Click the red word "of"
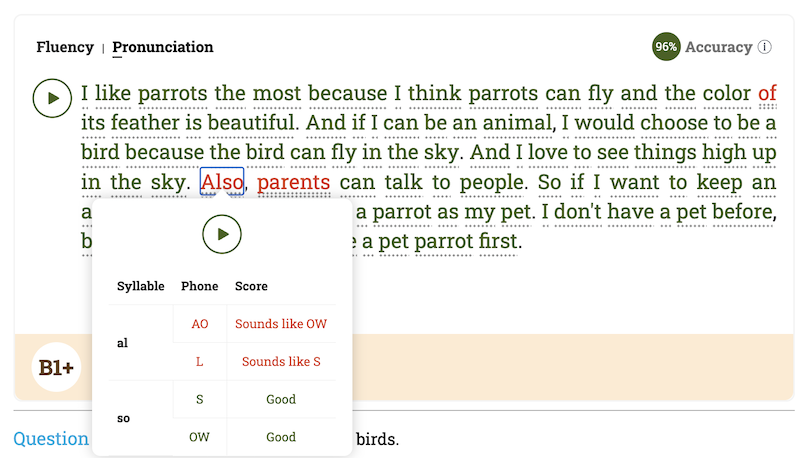800x458 pixels. pos(767,94)
